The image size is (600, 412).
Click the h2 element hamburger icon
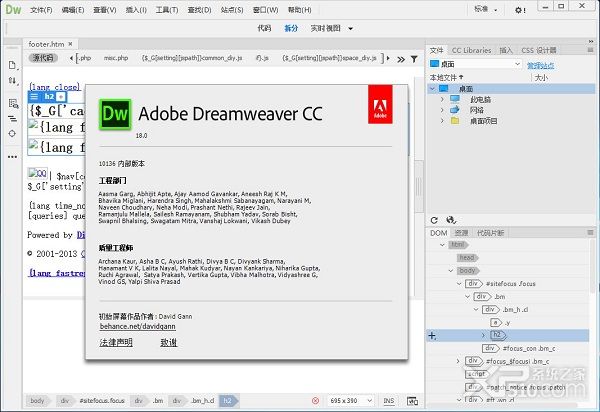34,97
